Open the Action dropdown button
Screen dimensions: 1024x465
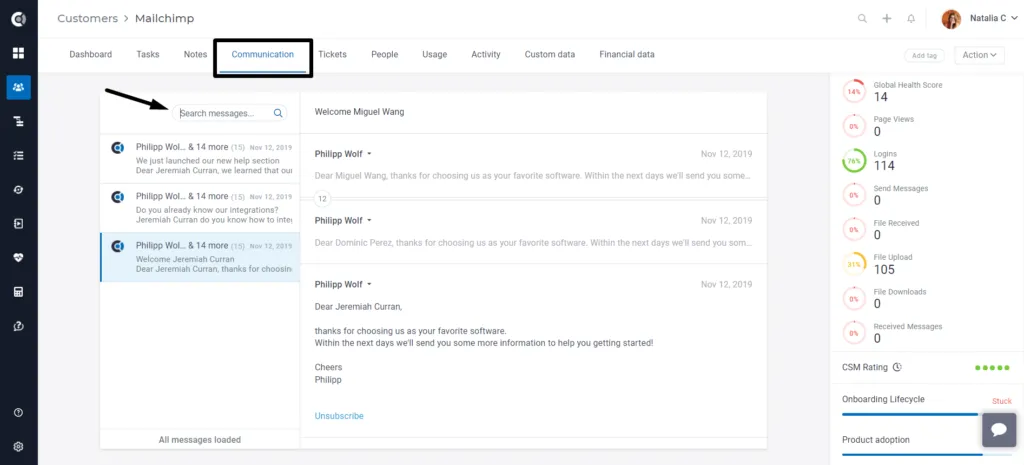click(x=979, y=55)
